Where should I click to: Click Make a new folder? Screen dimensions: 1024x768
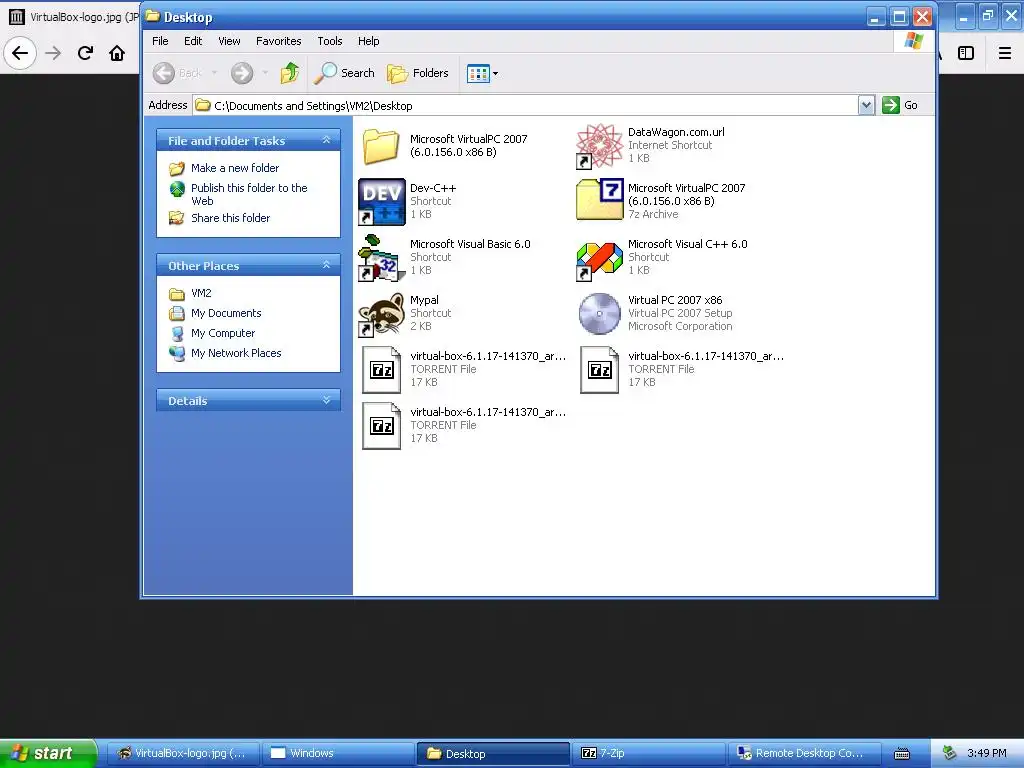point(234,168)
